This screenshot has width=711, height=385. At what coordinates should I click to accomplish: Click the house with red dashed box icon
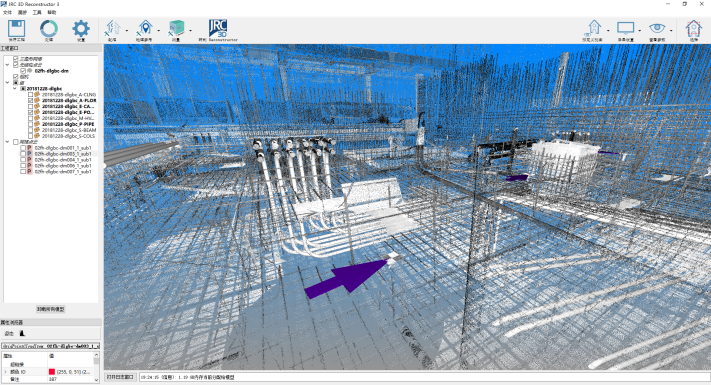694,28
